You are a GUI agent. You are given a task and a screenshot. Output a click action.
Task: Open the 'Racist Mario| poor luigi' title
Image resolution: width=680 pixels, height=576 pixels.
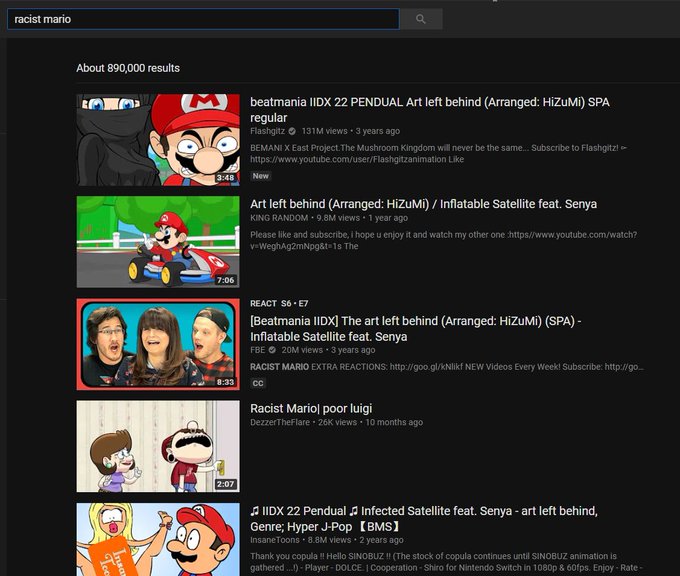point(311,409)
